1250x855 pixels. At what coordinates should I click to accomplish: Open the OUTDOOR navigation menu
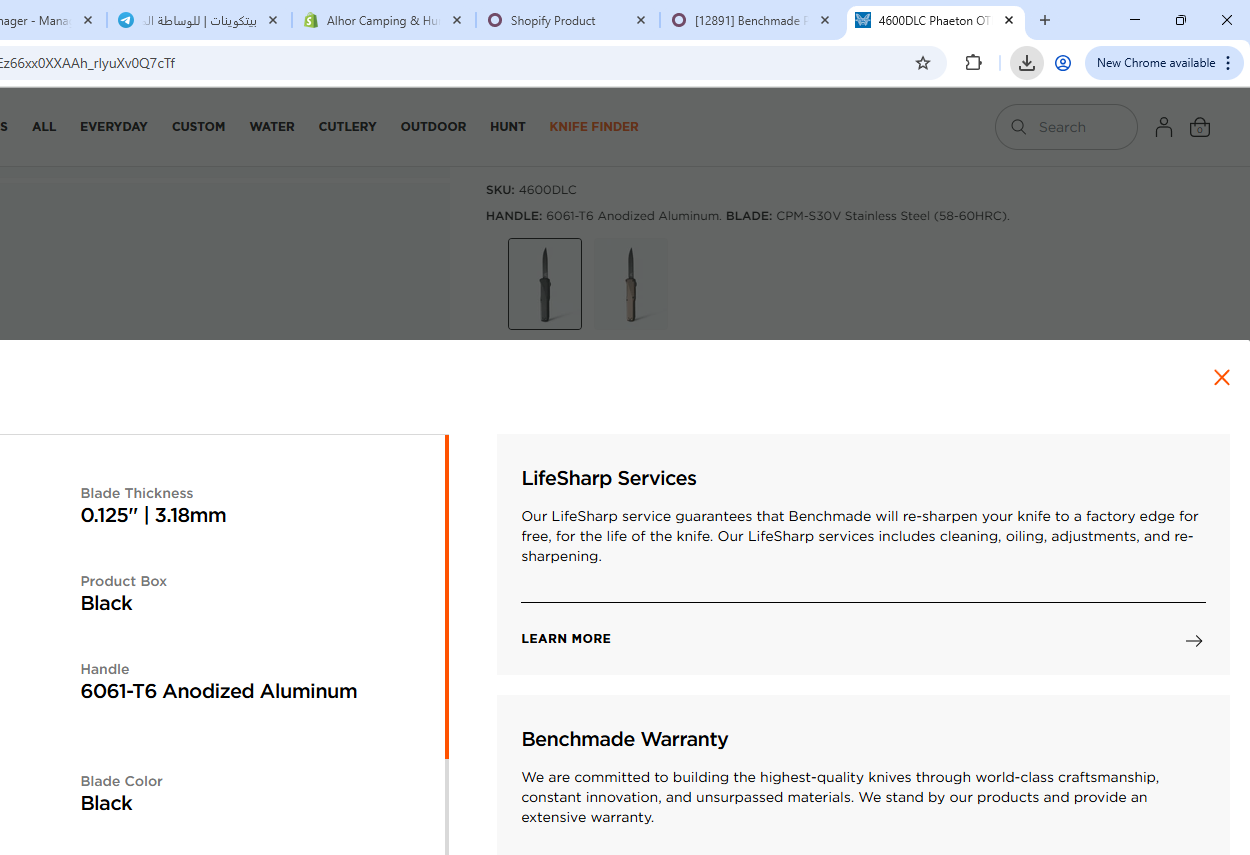tap(433, 127)
